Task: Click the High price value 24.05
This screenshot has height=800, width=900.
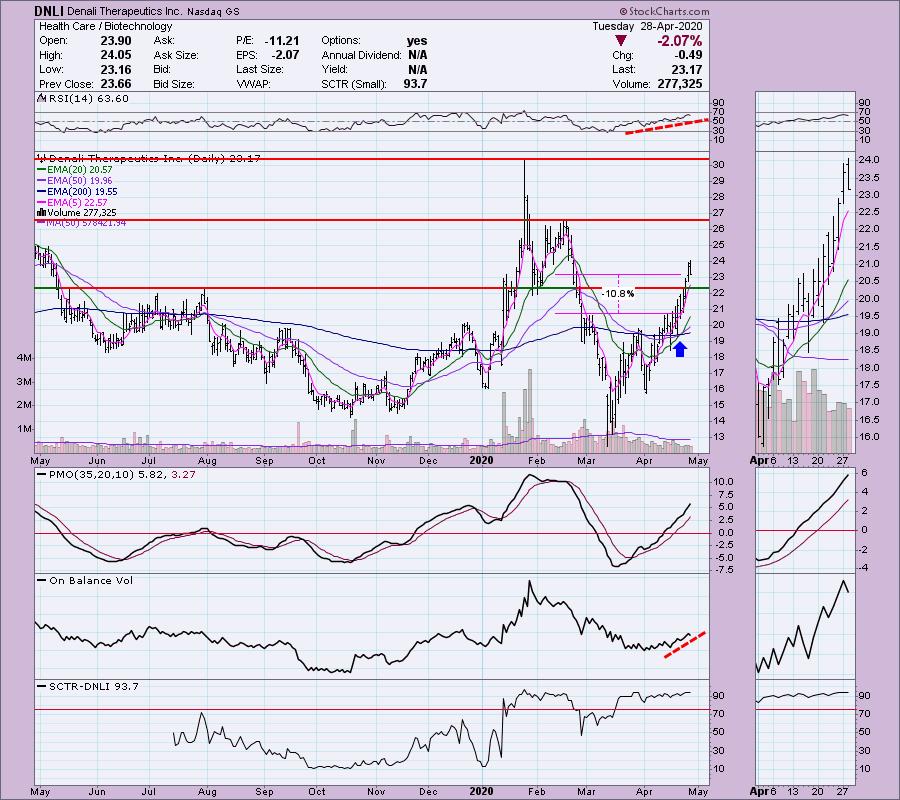Action: tap(116, 55)
